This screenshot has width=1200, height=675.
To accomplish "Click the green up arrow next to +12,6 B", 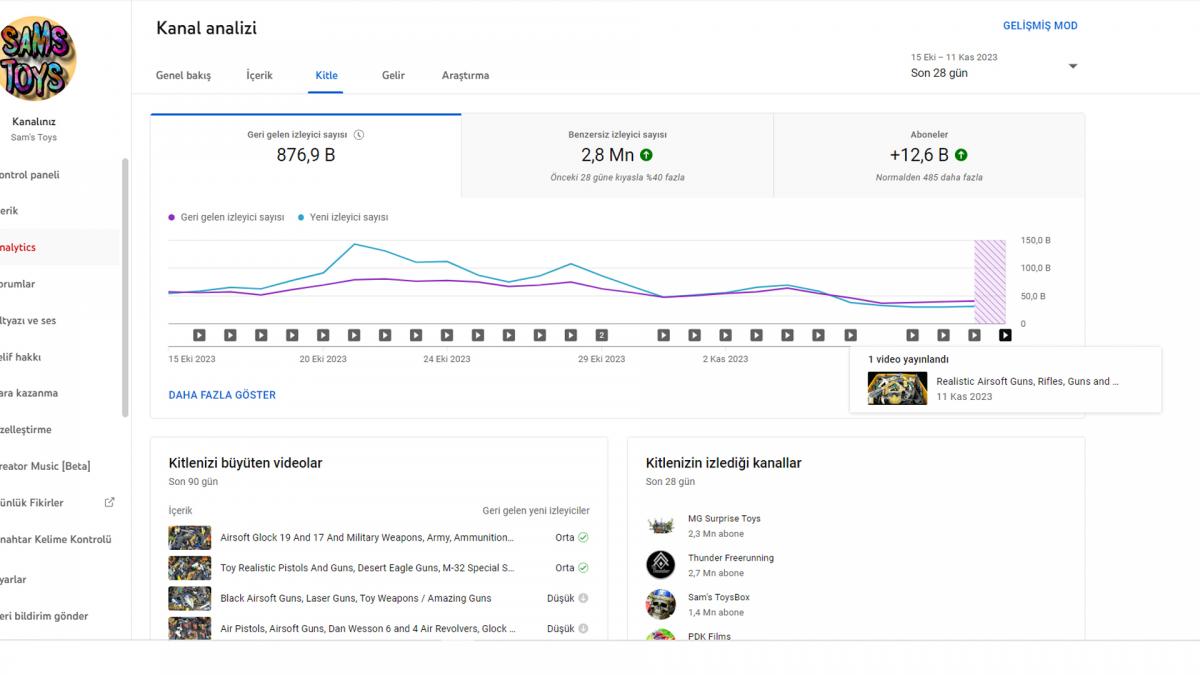I will pyautogui.click(x=961, y=155).
